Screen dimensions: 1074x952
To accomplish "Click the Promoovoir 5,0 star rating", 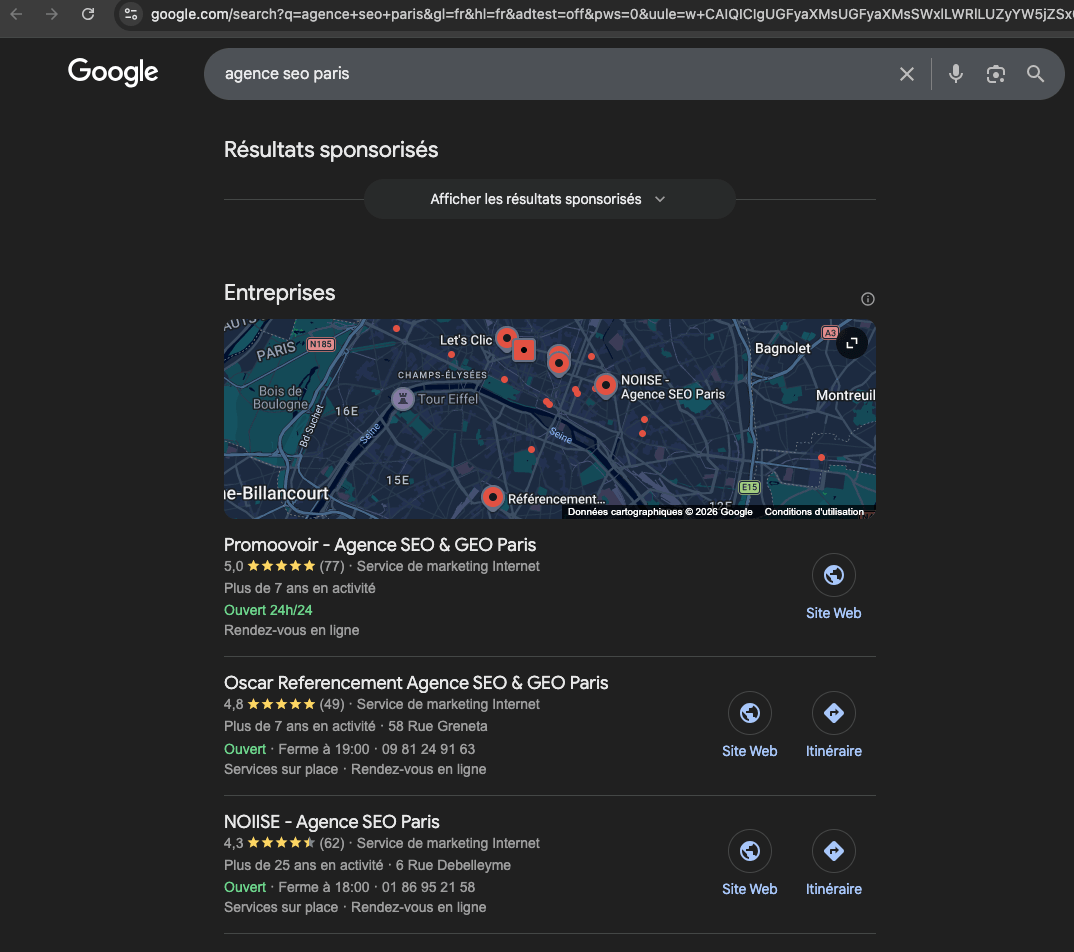I will (284, 566).
